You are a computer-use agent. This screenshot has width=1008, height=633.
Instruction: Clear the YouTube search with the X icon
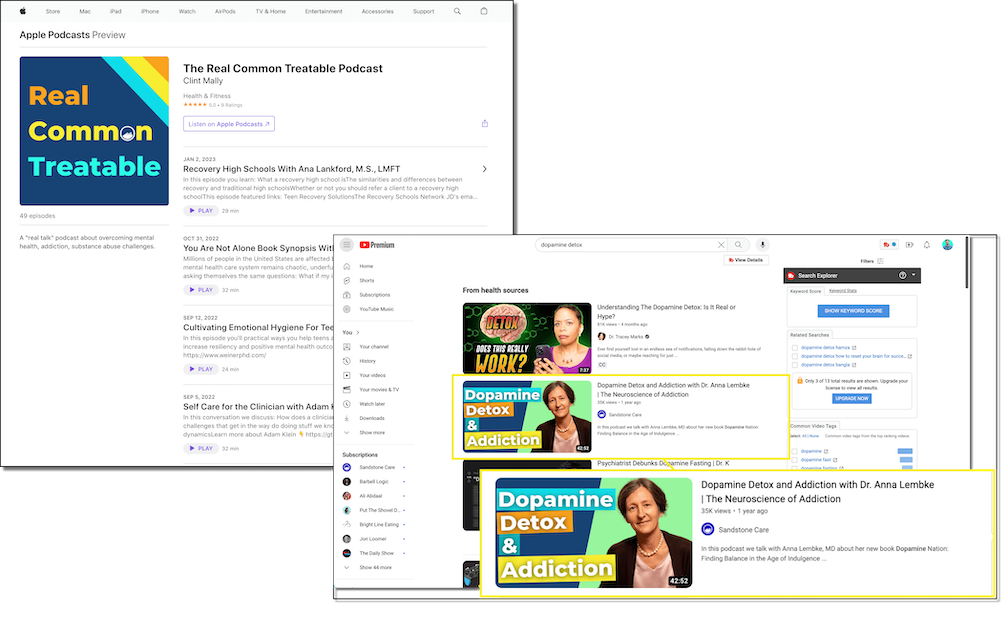pos(721,245)
